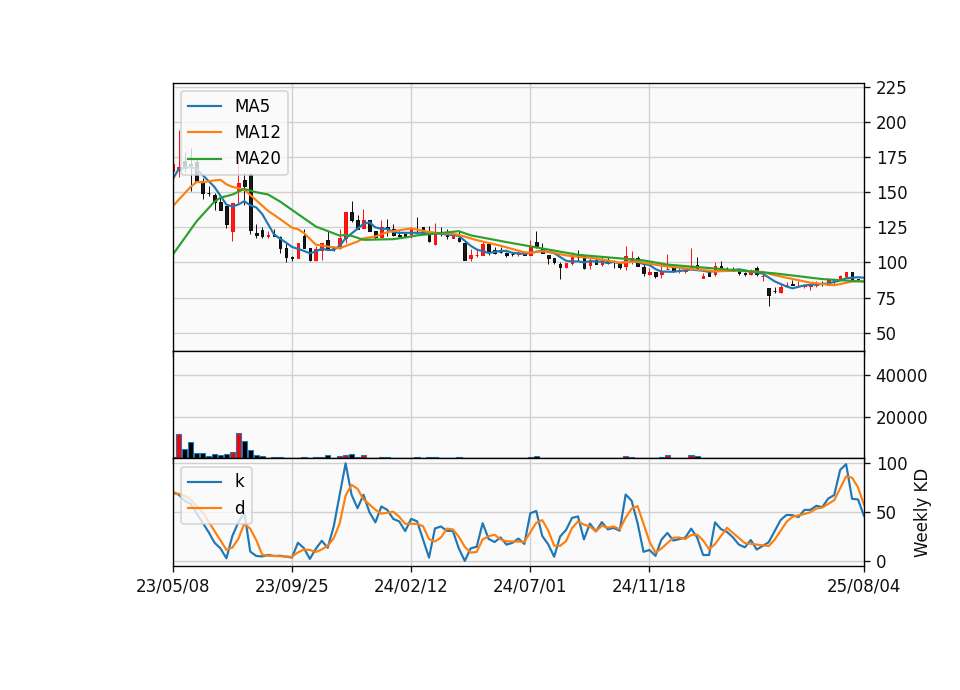Screen dimensions: 960x690
Task: Click the green MA20 legend line sample
Action: [204, 159]
